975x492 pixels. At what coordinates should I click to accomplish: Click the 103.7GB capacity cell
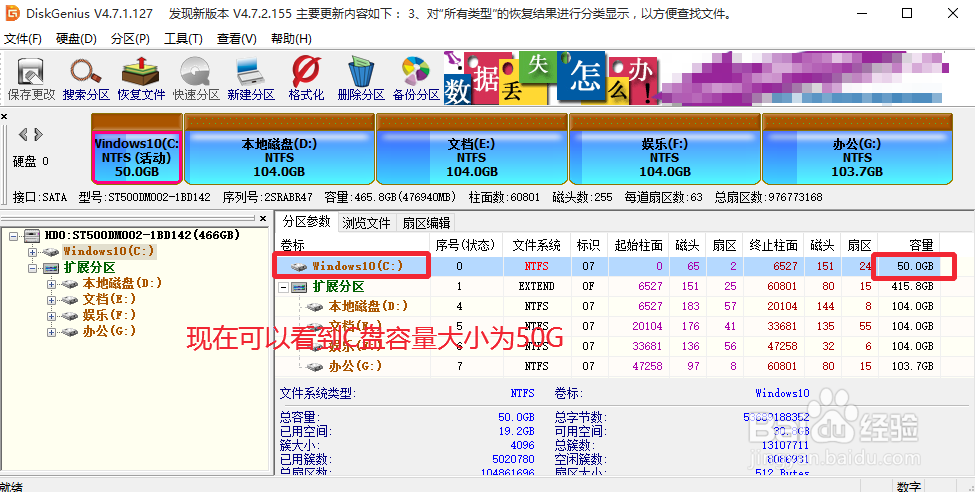click(x=912, y=366)
